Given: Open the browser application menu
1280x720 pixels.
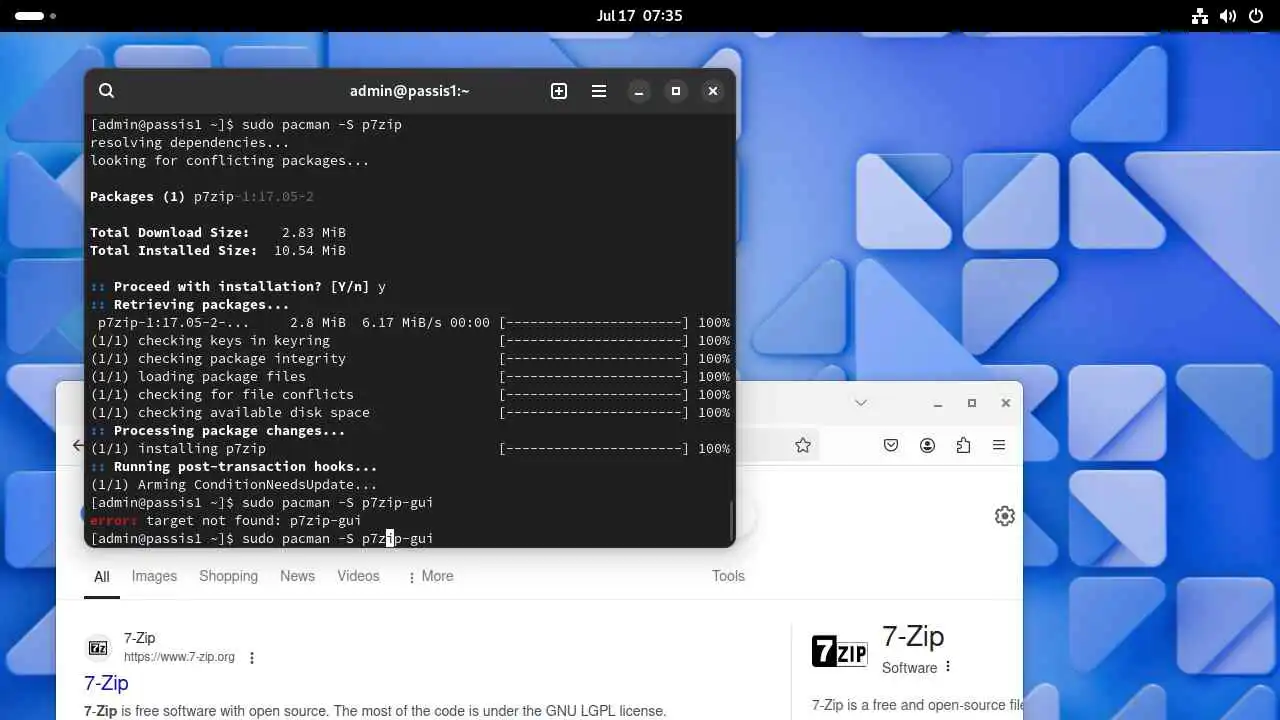Looking at the screenshot, I should click(x=999, y=446).
